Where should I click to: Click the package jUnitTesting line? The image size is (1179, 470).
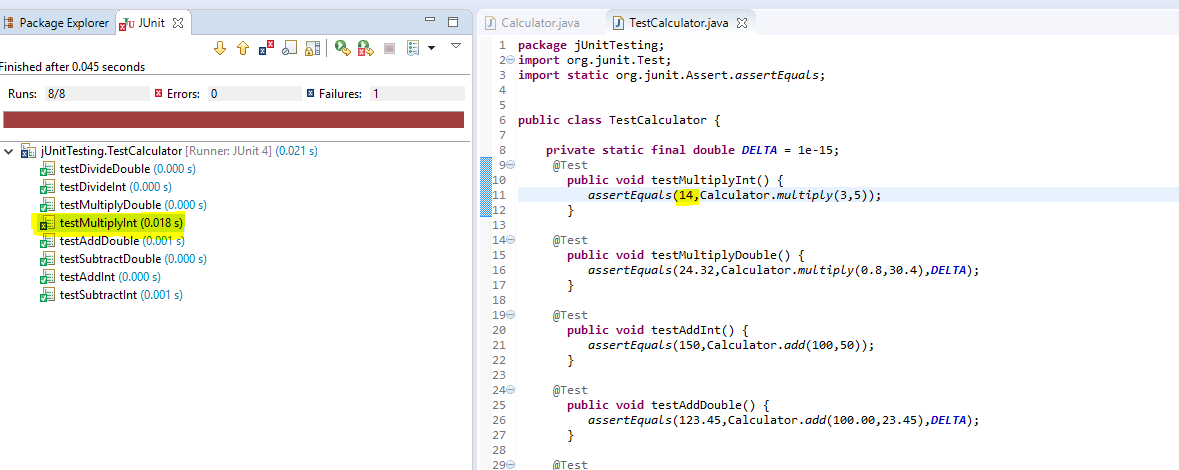point(591,45)
